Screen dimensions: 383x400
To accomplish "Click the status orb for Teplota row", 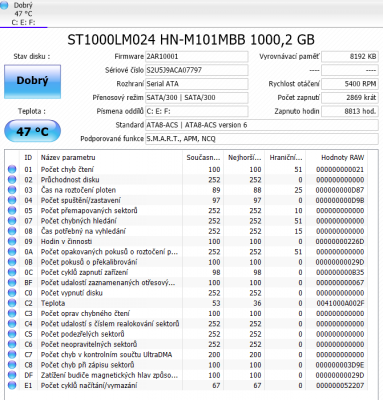I will 12,303.
